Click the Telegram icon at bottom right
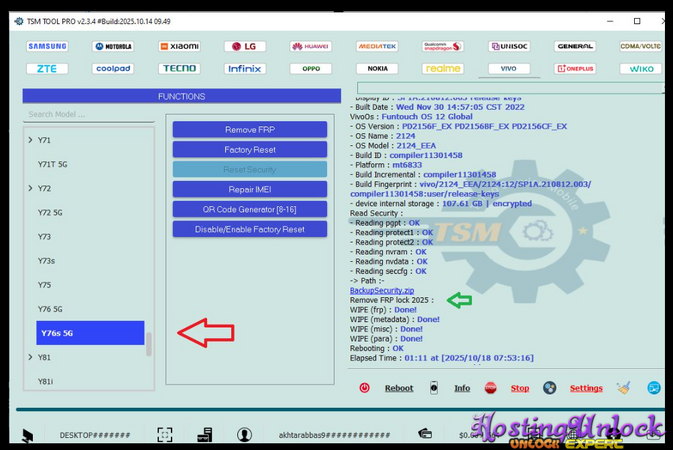 pos(654,388)
